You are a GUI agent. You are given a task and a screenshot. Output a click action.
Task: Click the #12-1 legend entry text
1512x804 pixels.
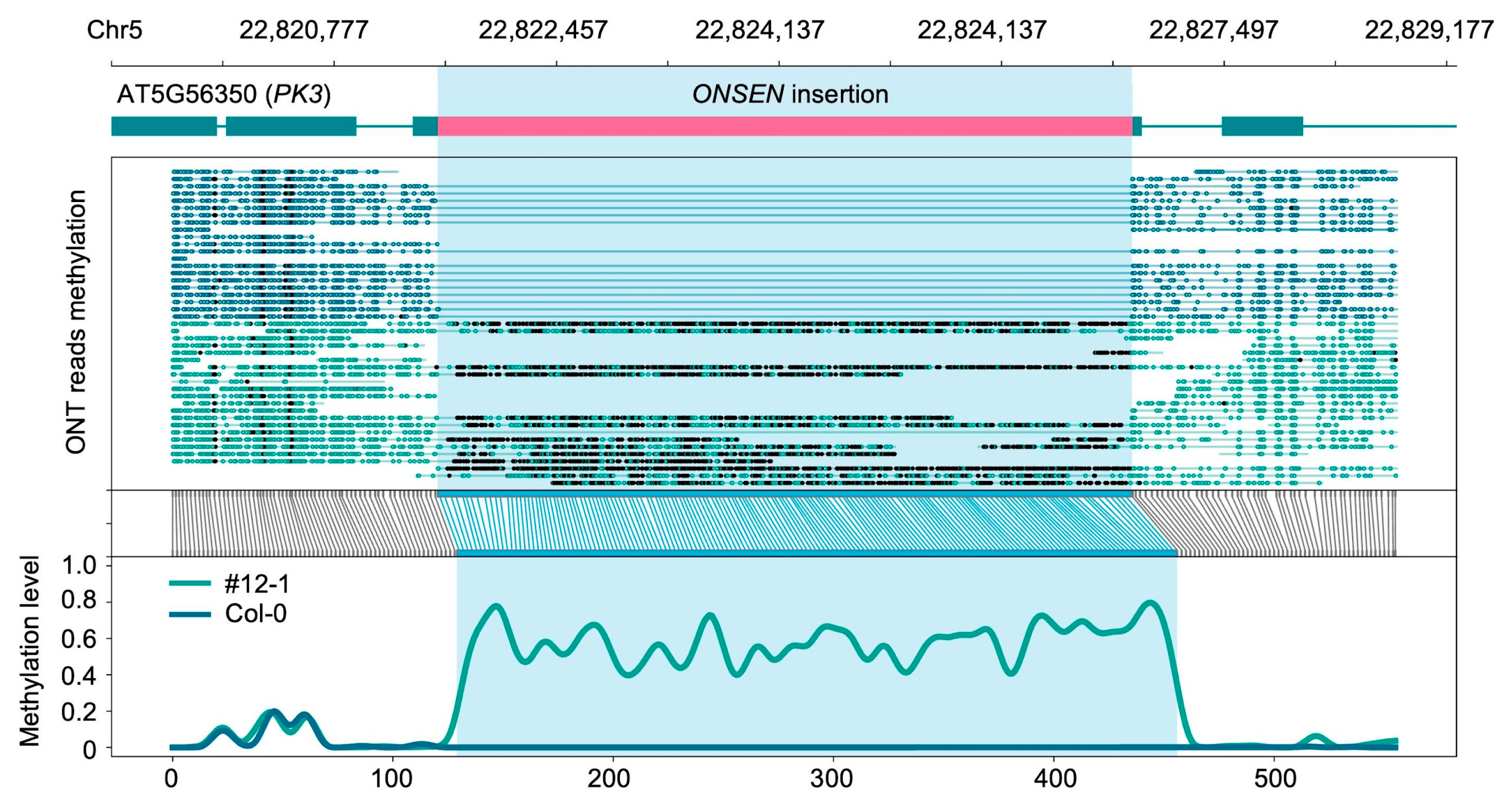pyautogui.click(x=256, y=584)
